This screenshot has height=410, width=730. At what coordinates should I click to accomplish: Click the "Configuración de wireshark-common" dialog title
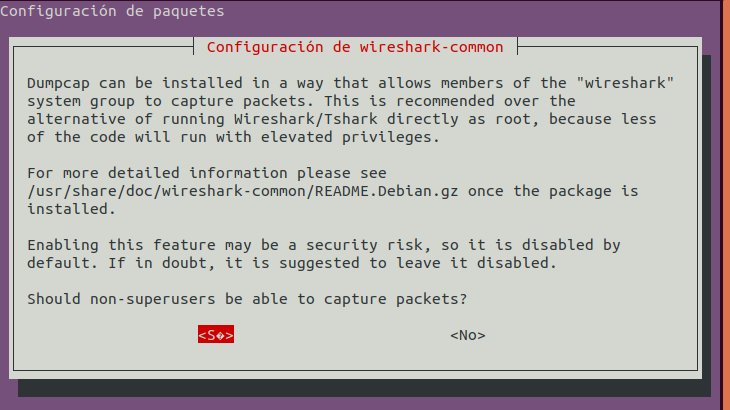[355, 47]
